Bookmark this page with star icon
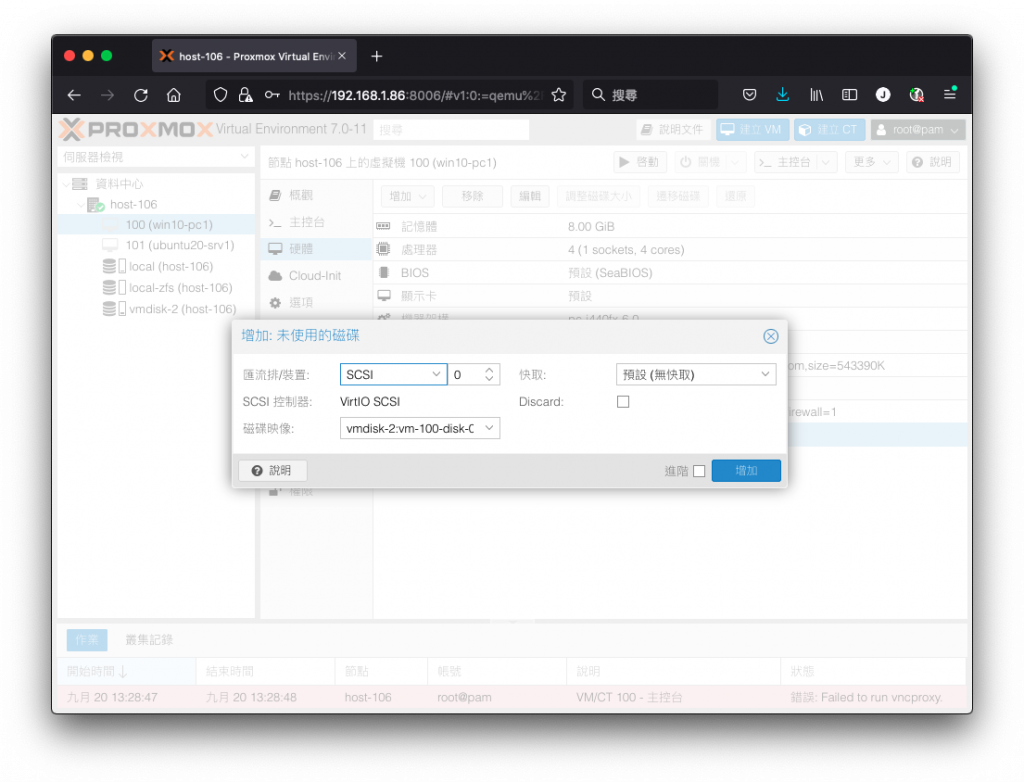Image resolution: width=1024 pixels, height=782 pixels. click(x=558, y=95)
